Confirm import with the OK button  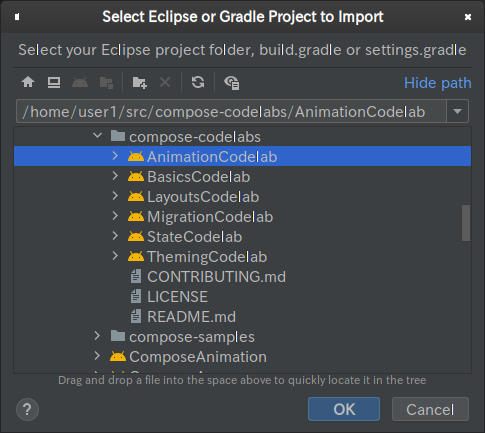tap(344, 409)
